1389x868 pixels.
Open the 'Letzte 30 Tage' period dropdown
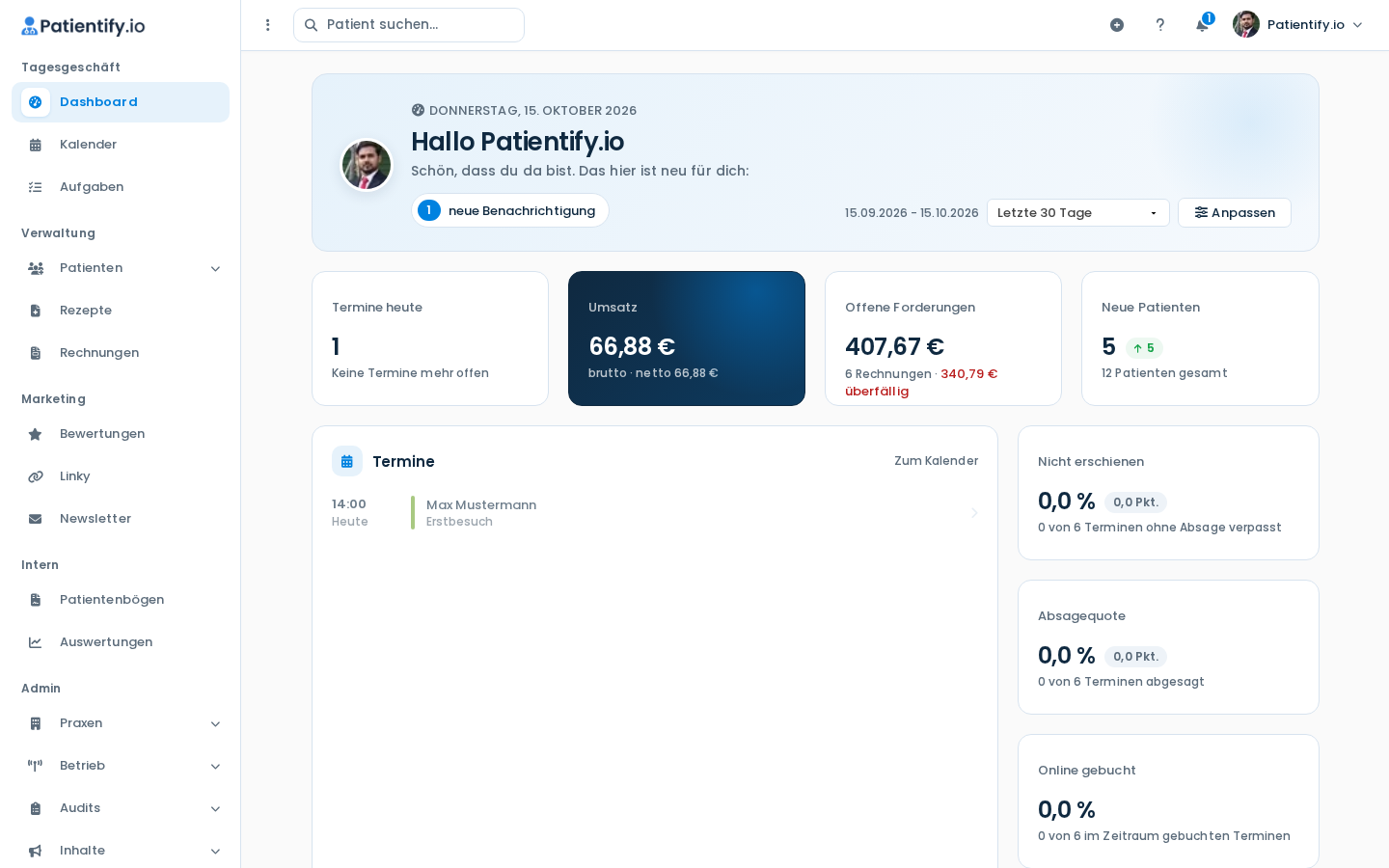[x=1078, y=213]
